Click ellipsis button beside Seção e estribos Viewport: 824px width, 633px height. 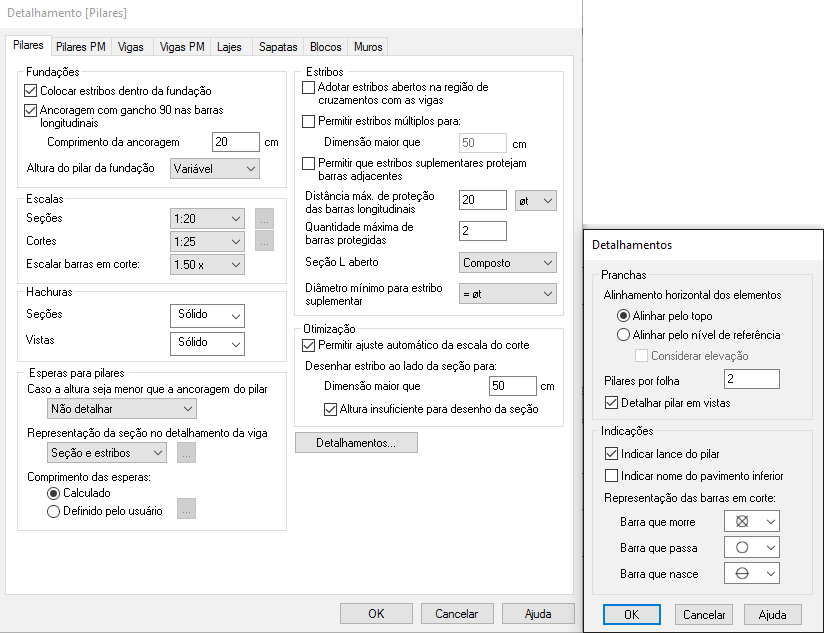186,453
